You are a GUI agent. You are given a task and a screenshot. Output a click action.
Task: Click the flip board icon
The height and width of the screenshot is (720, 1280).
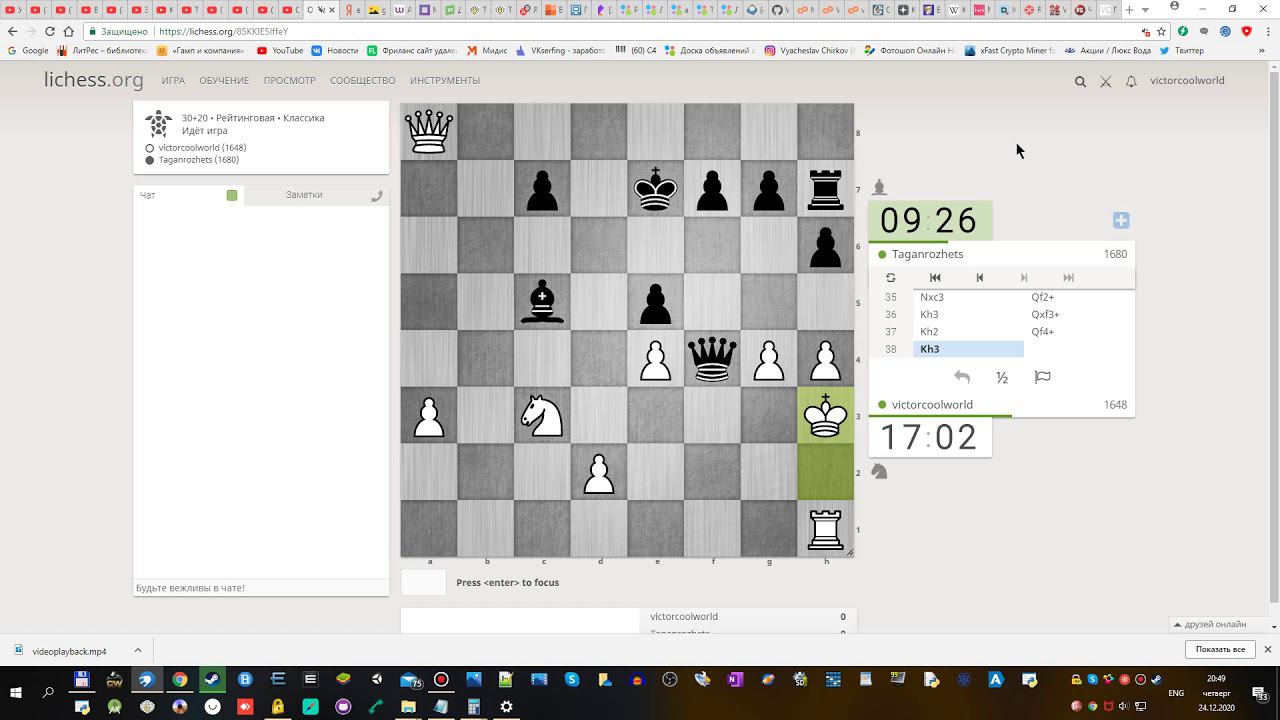click(x=890, y=278)
